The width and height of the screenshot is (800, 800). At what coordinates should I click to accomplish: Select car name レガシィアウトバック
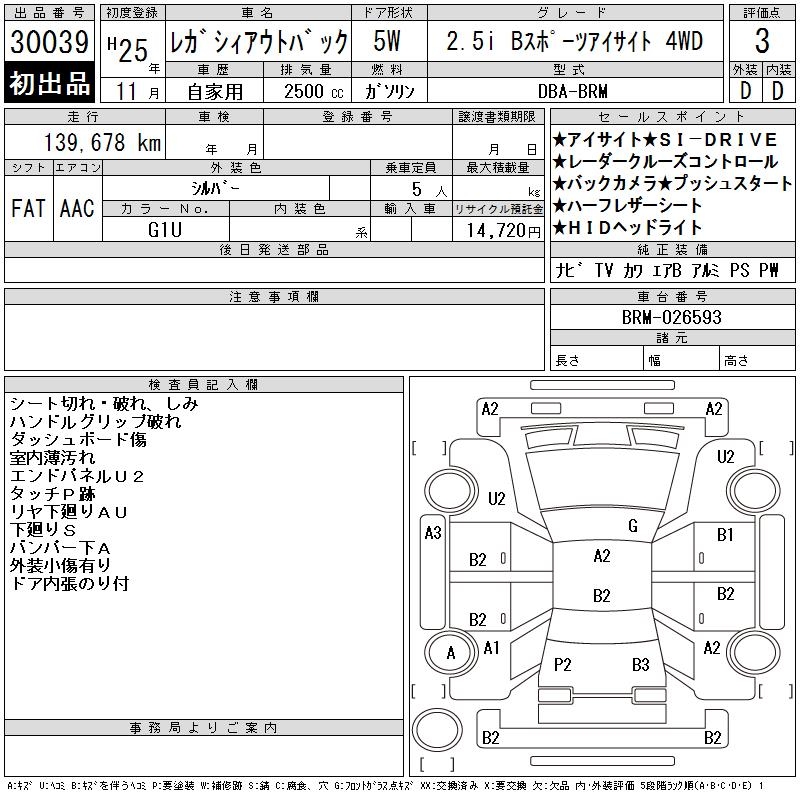point(259,42)
